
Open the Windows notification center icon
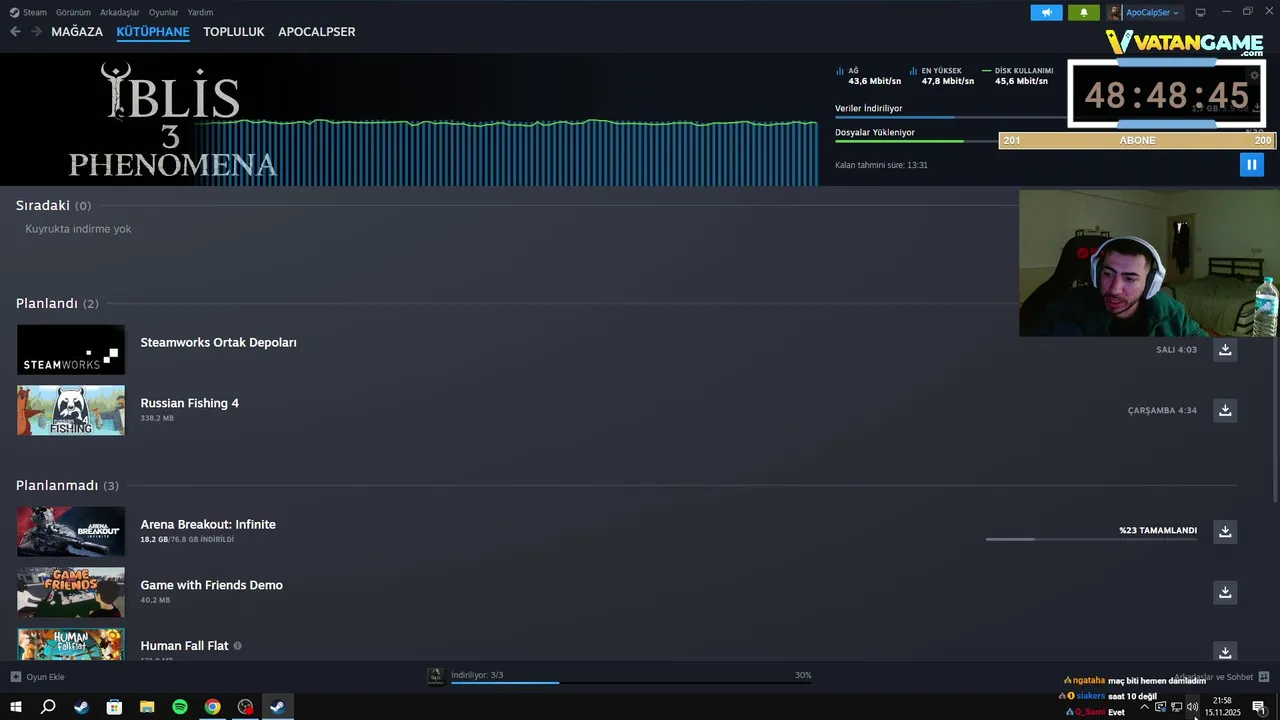tap(1259, 707)
